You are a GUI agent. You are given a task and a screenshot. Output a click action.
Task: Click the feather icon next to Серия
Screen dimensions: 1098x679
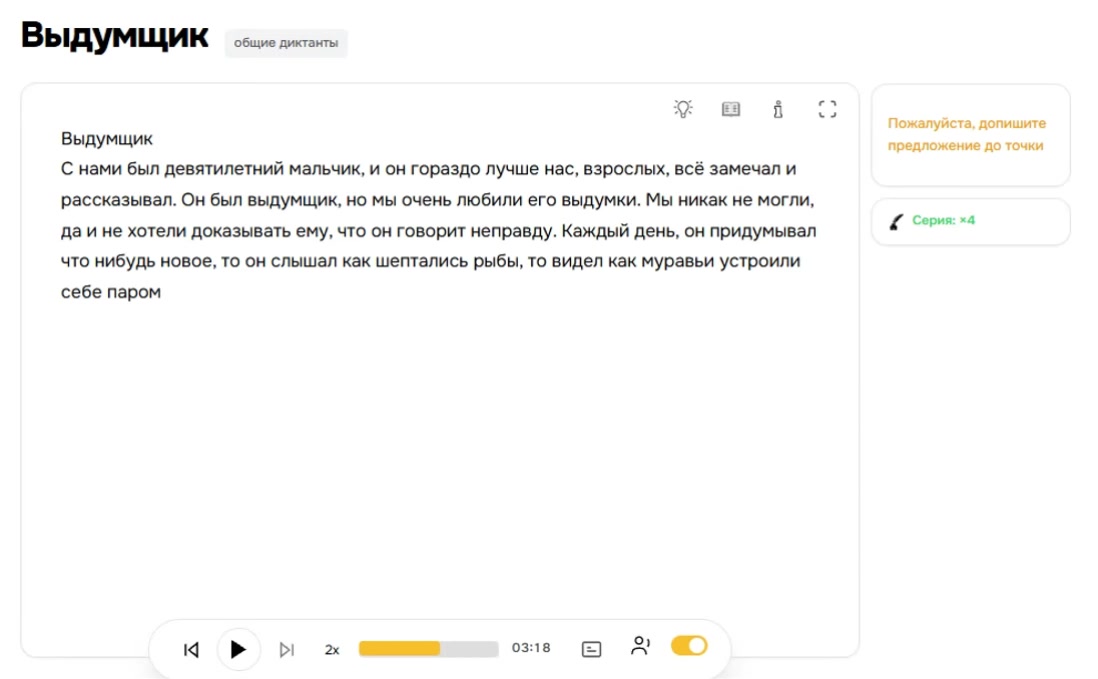(x=896, y=222)
